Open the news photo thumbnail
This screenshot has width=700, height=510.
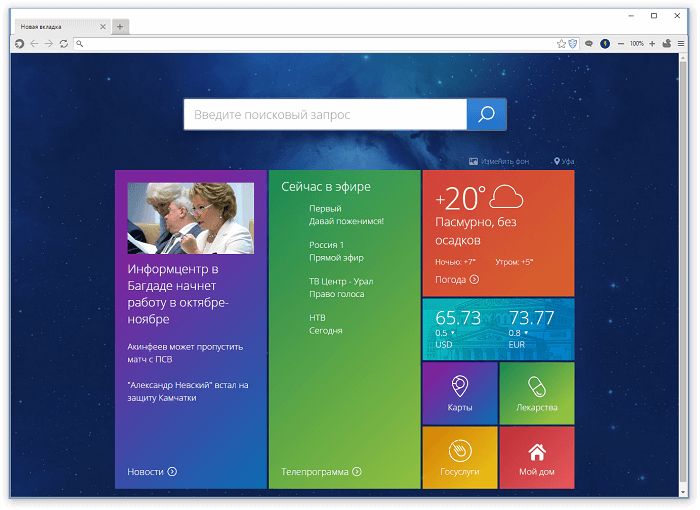point(191,218)
